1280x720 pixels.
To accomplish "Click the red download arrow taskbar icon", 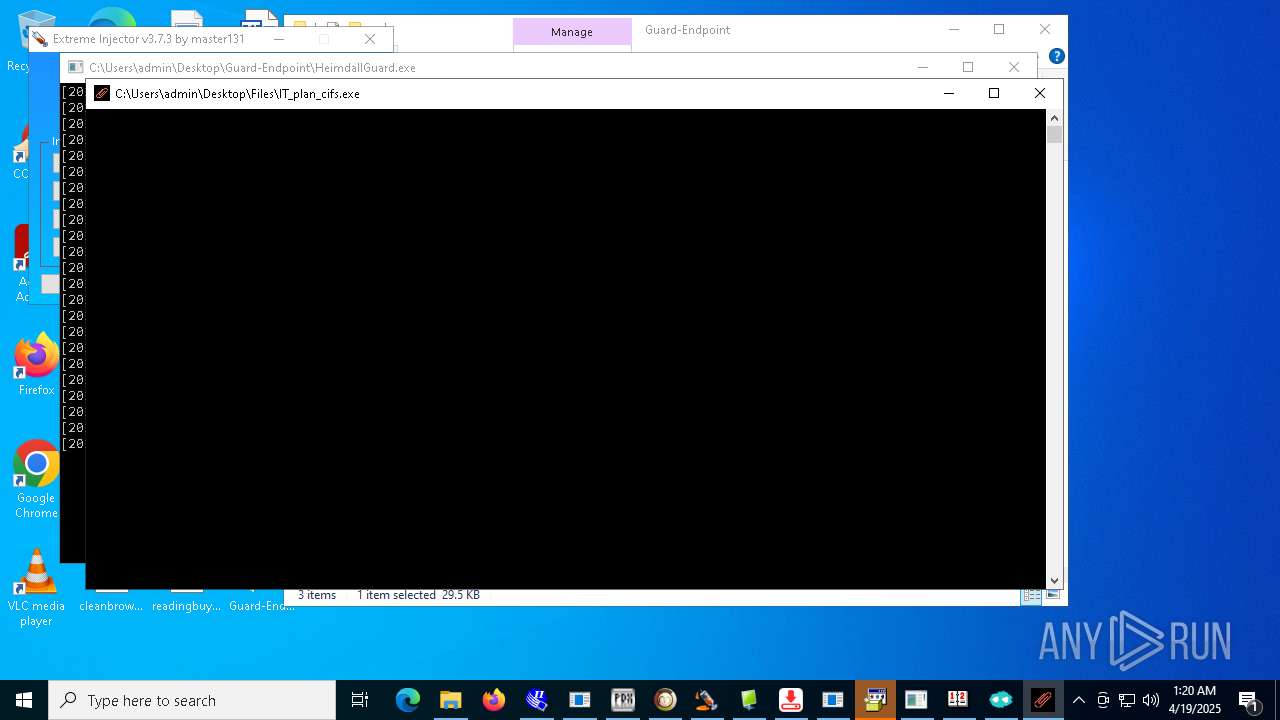I will click(x=791, y=700).
